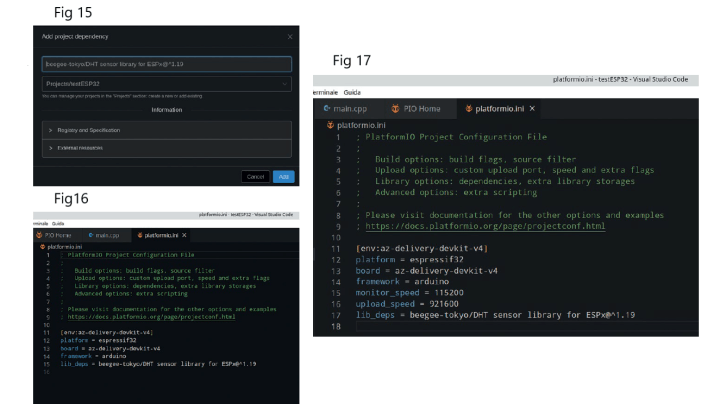The image size is (720, 404).
Task: Click the platformio.ini breadcrumb icon in Fig 17
Action: point(330,125)
